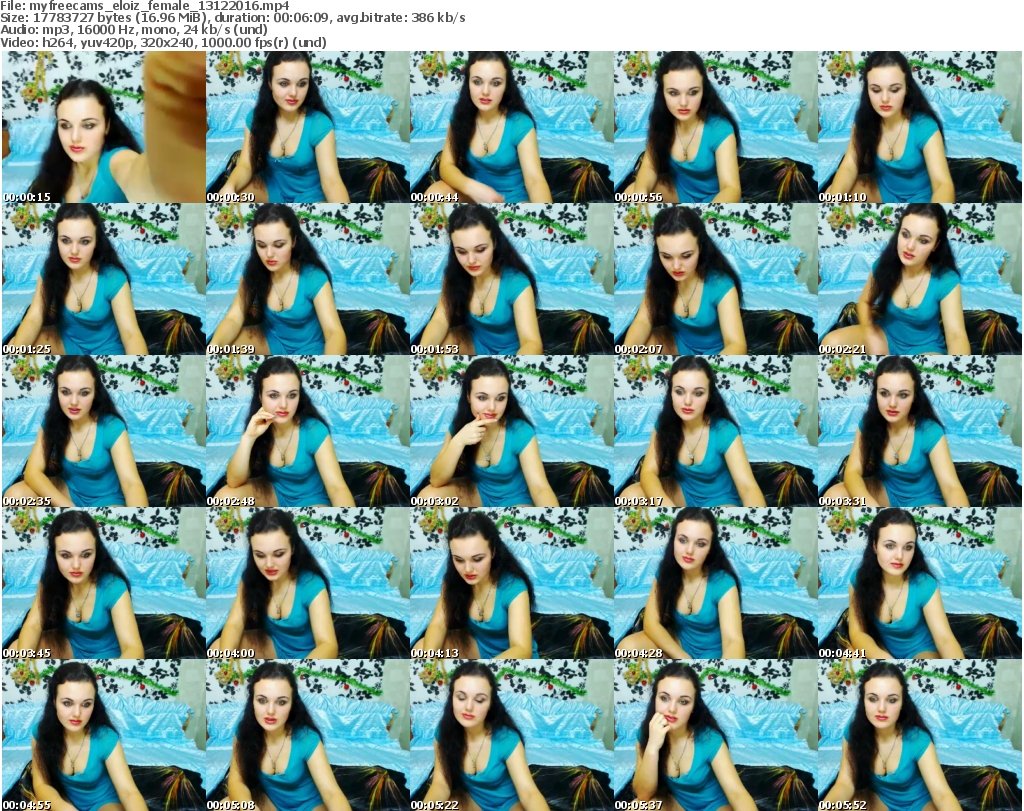Click the Size and duration info line
The width and height of the screenshot is (1024, 811).
232,18
